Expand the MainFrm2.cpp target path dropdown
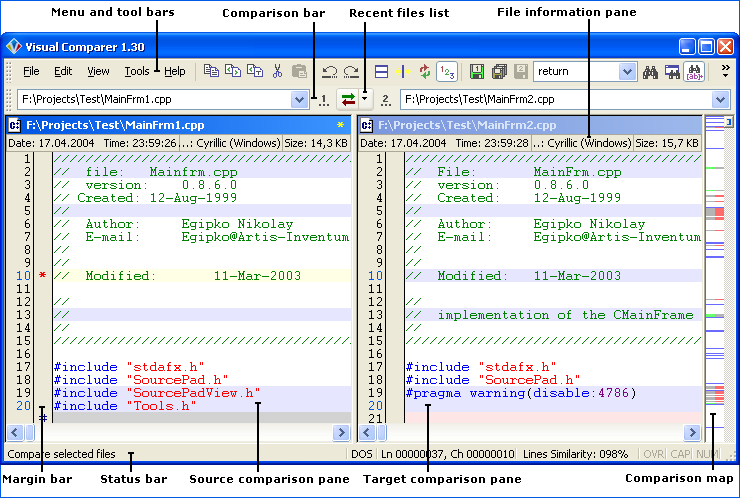Screen dimensions: 740x498 (x=721, y=99)
